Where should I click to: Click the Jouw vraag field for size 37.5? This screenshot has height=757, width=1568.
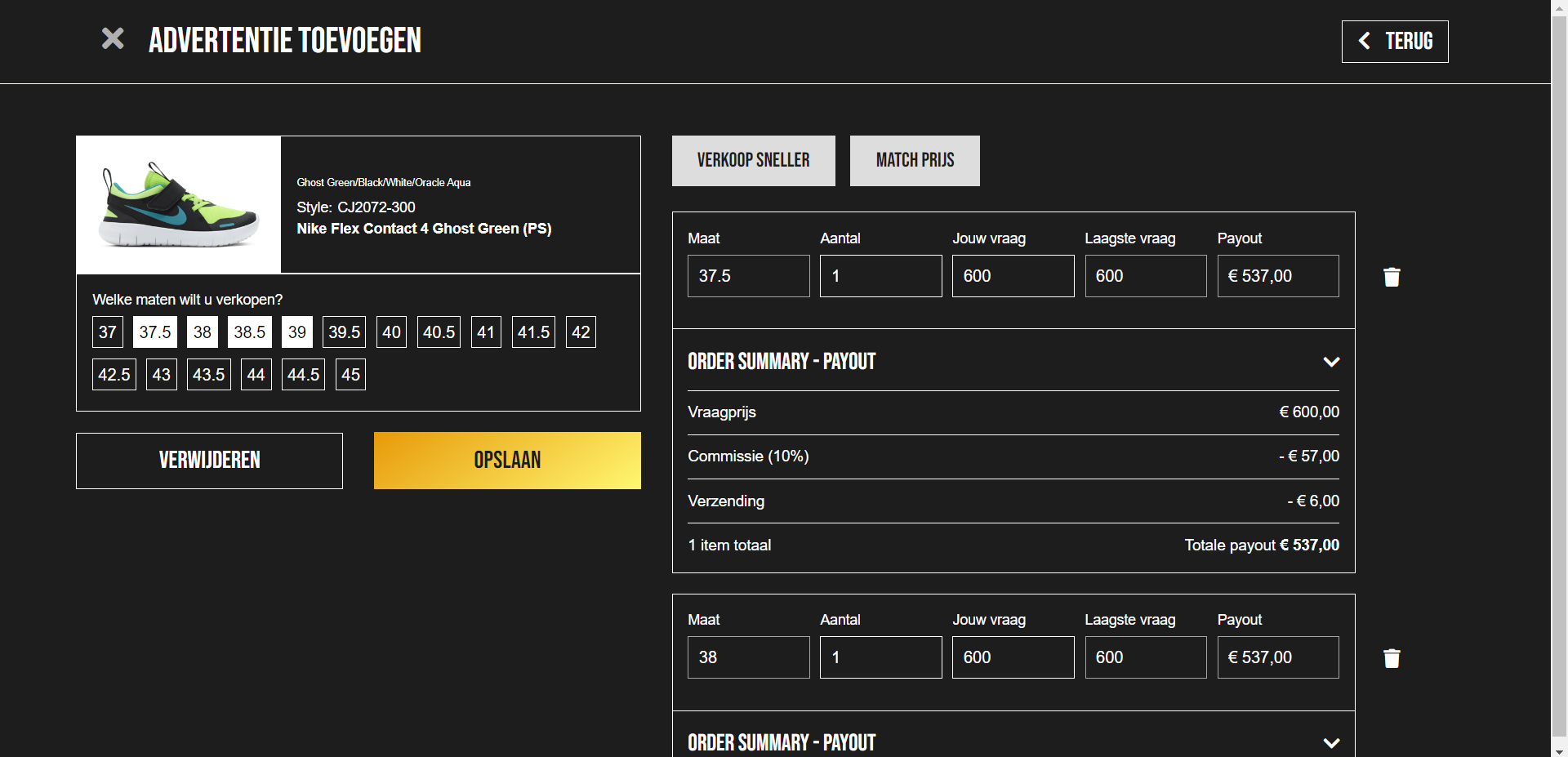(1013, 276)
